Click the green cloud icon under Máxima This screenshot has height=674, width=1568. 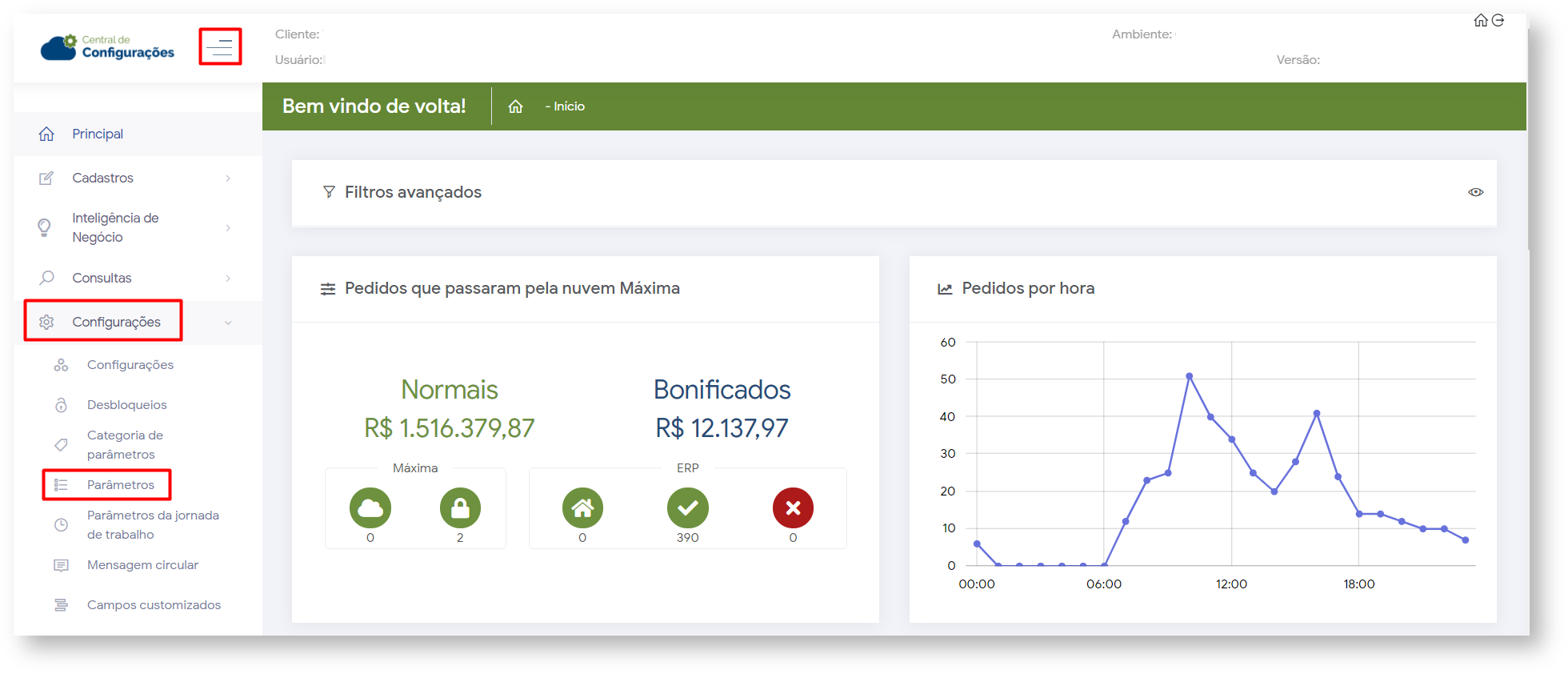pyautogui.click(x=370, y=508)
